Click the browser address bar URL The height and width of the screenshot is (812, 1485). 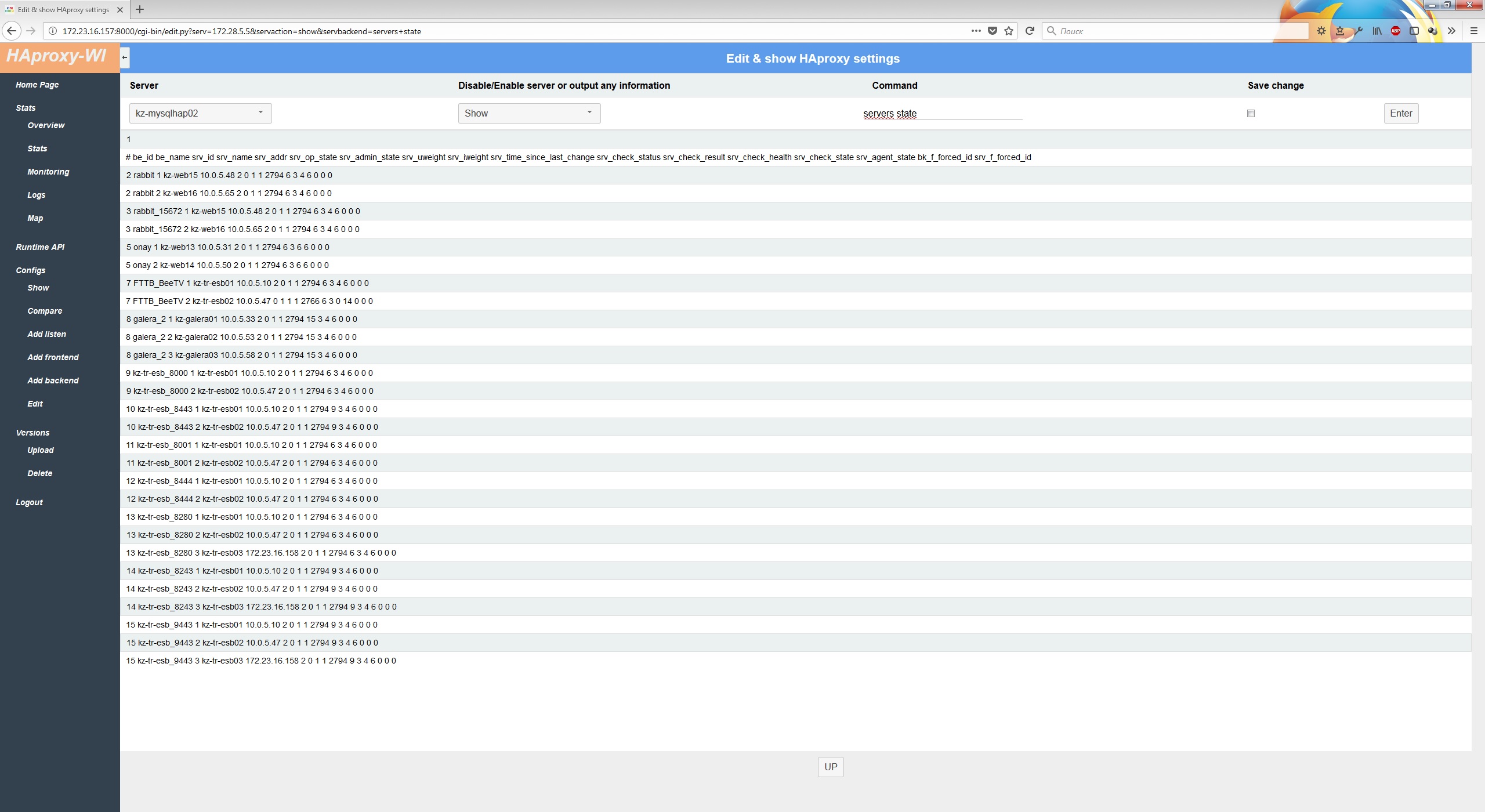tap(241, 31)
